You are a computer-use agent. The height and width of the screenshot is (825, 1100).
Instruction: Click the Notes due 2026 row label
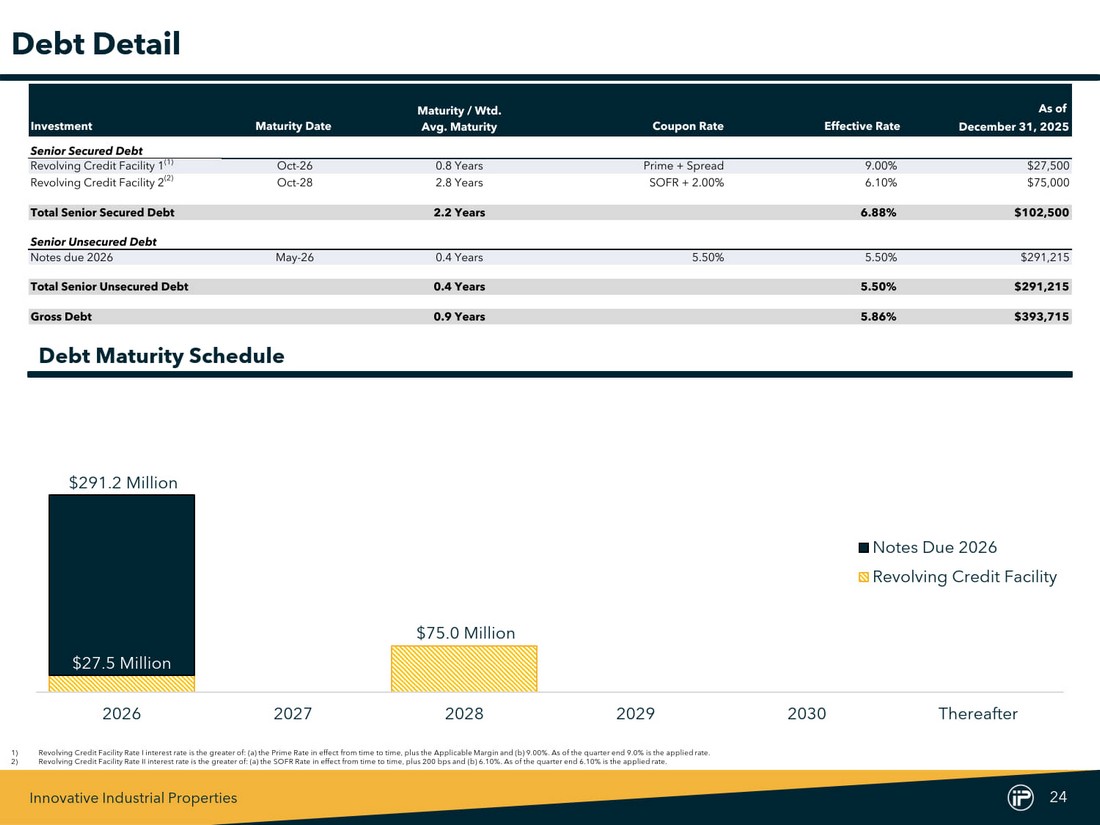pos(72,257)
